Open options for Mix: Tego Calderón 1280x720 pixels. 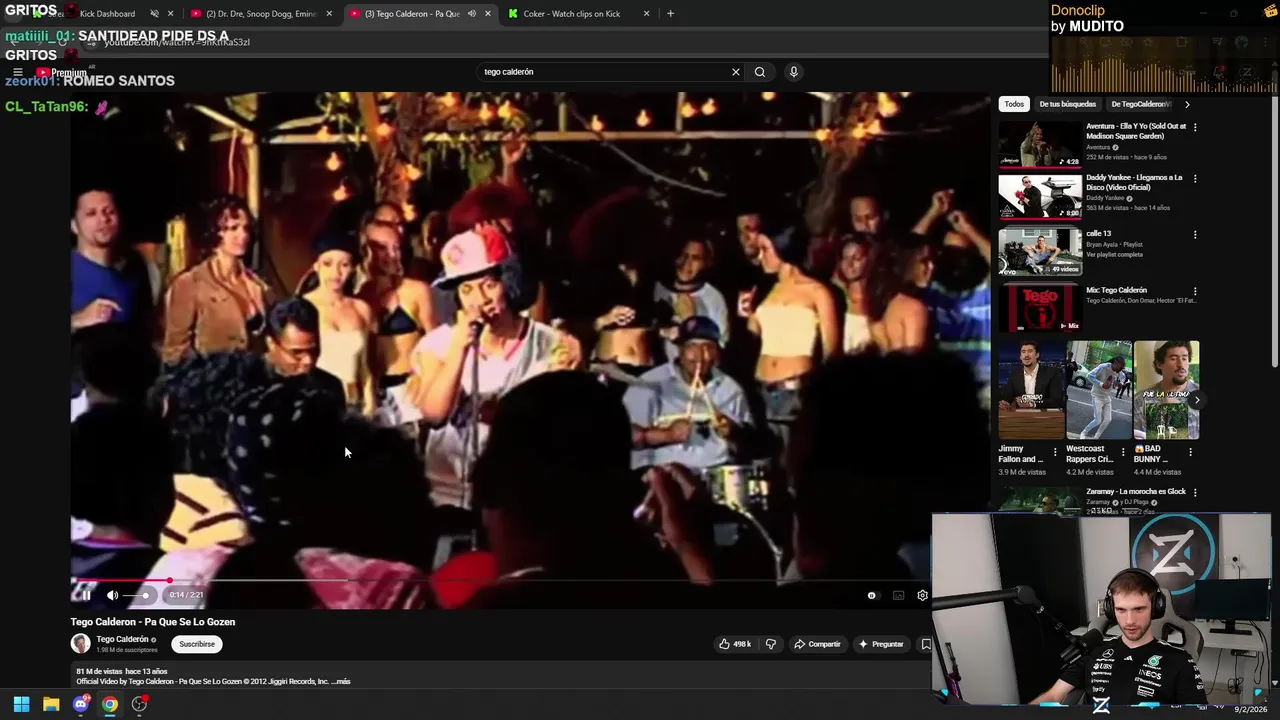1195,291
